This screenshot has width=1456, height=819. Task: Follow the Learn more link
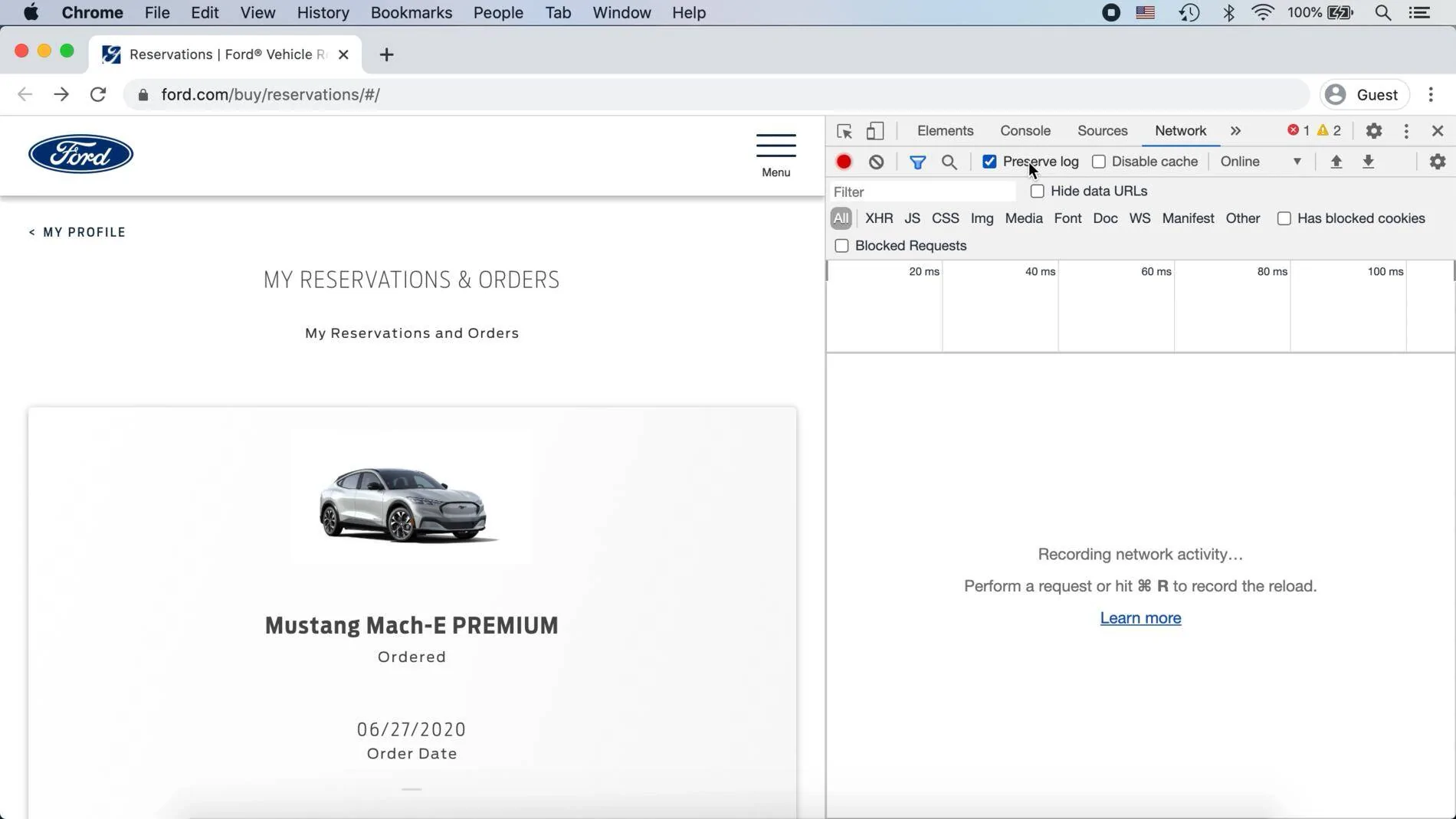click(x=1140, y=618)
